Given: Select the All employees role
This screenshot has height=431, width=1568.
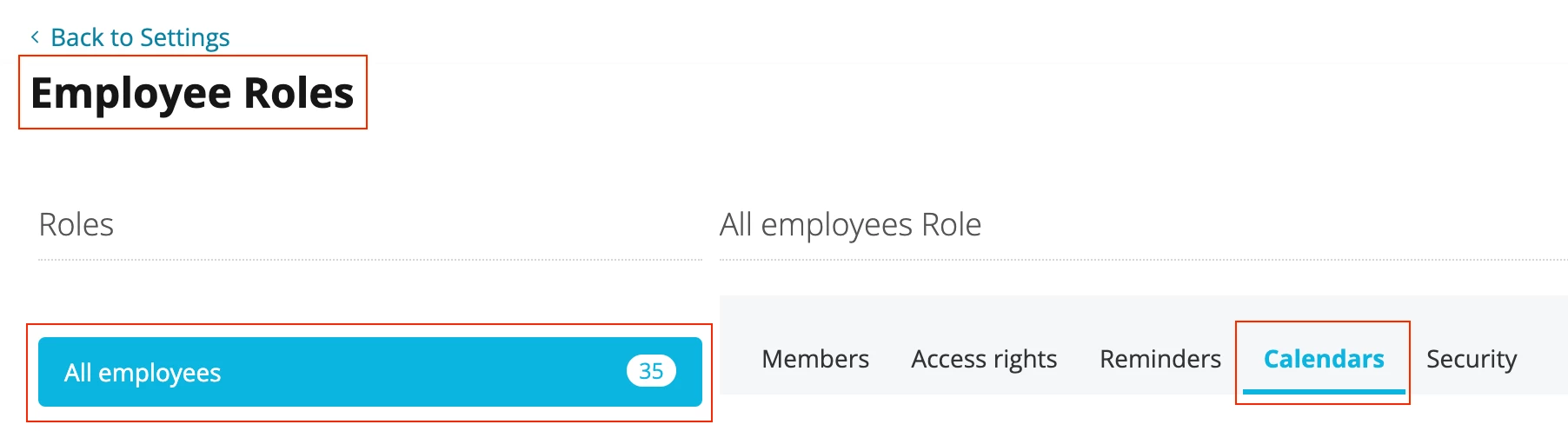Looking at the screenshot, I should point(370,372).
